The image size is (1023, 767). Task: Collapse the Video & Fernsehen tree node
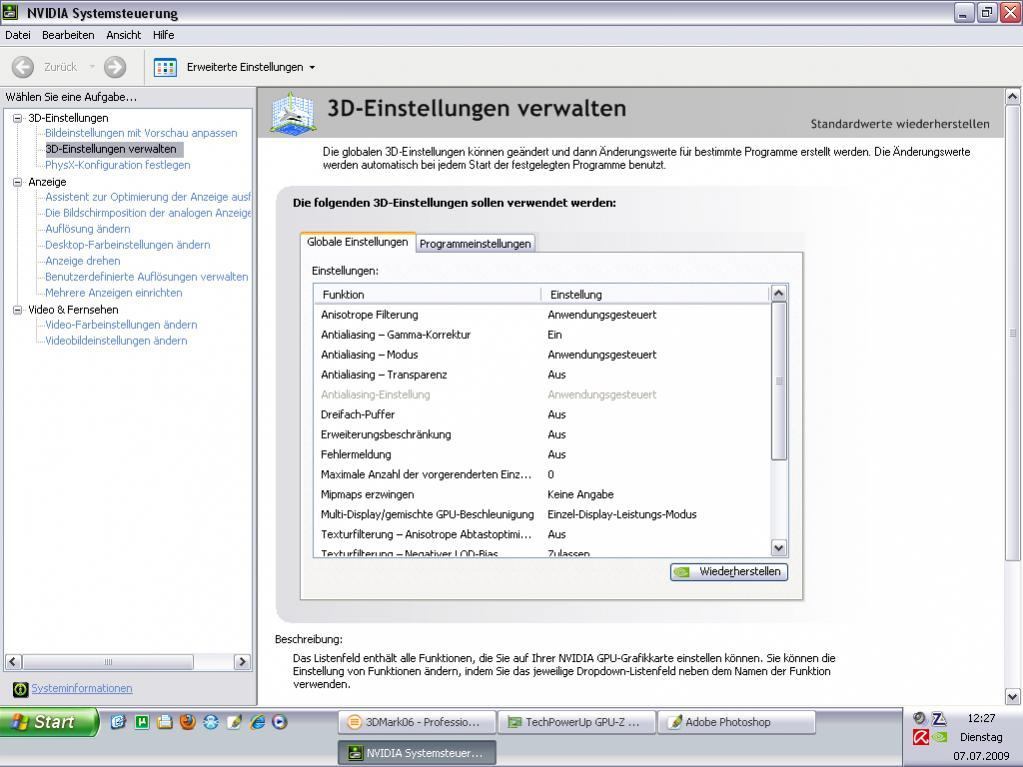(x=18, y=310)
